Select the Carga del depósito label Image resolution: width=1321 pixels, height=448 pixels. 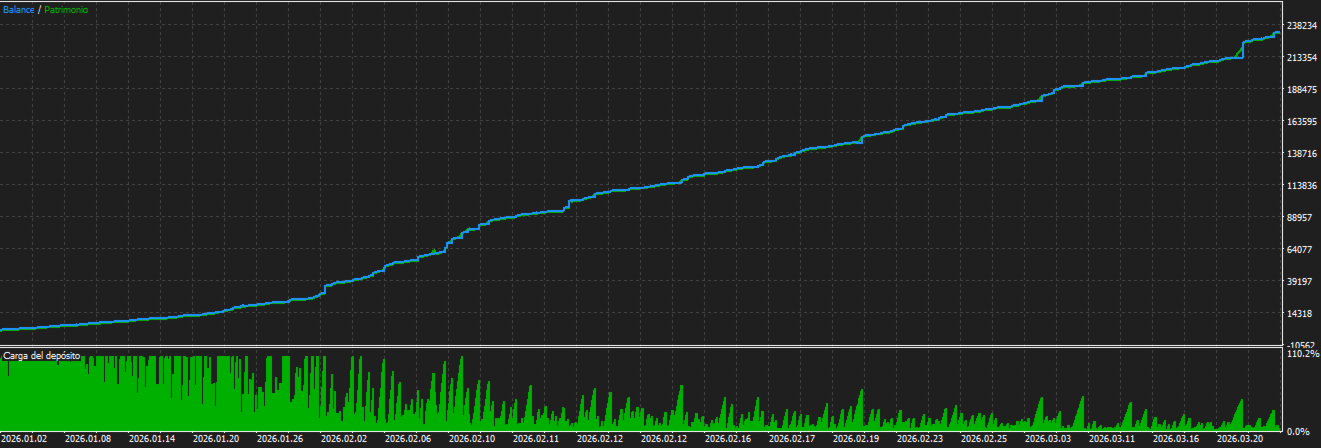(x=42, y=355)
